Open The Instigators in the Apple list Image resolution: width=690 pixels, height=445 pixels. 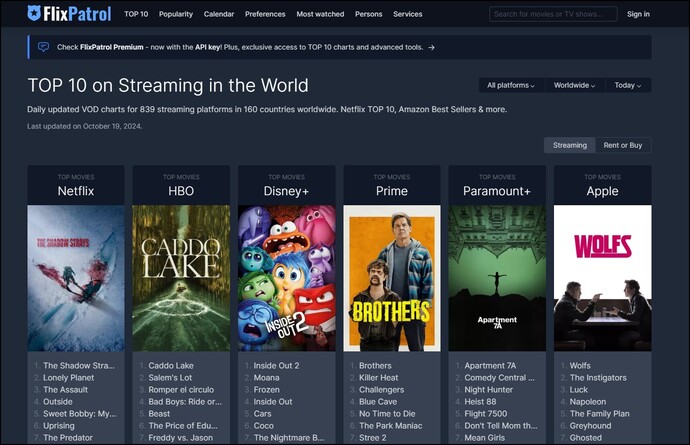[598, 378]
